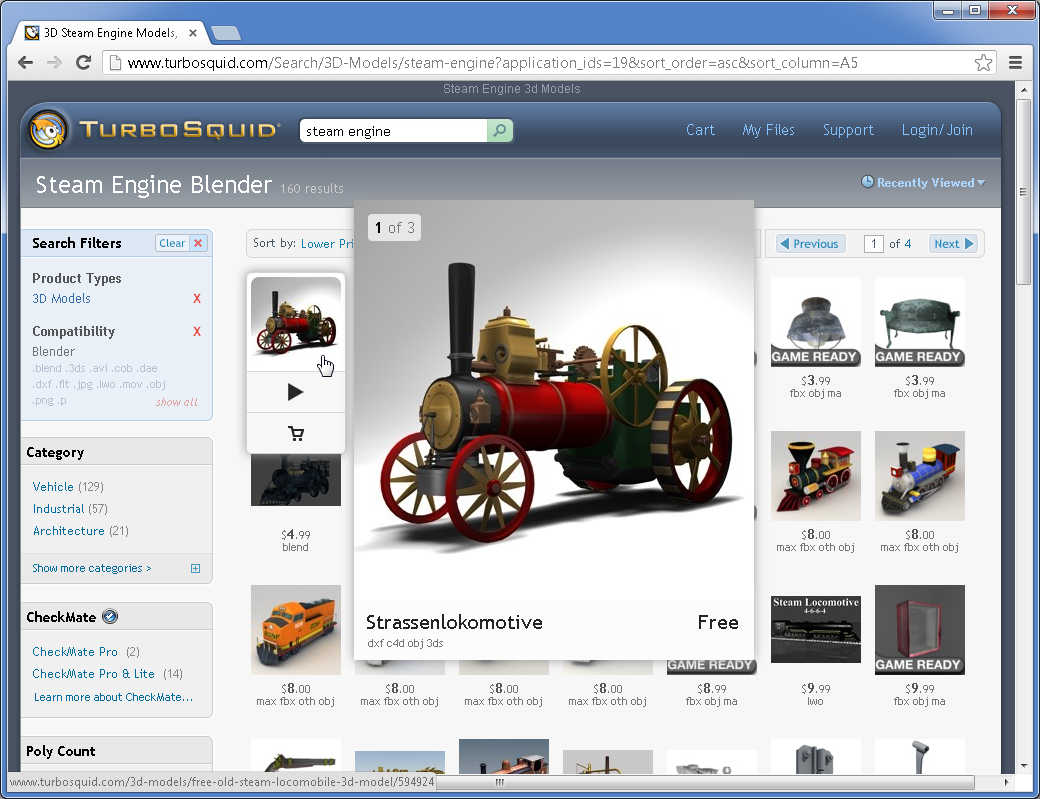
Task: Click the TurboSquid logo
Action: click(153, 129)
